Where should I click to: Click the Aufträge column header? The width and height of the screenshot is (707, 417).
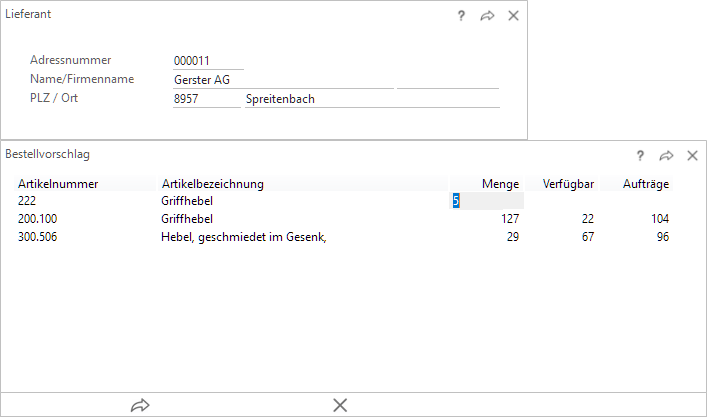click(x=645, y=184)
